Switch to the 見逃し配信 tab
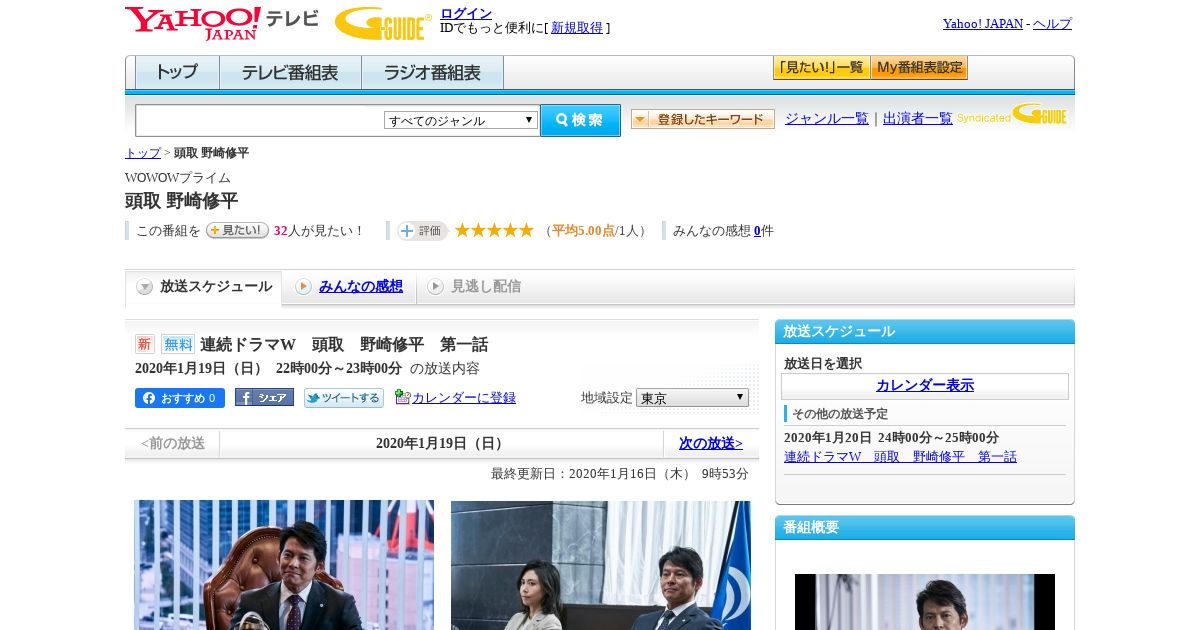 pyautogui.click(x=474, y=287)
